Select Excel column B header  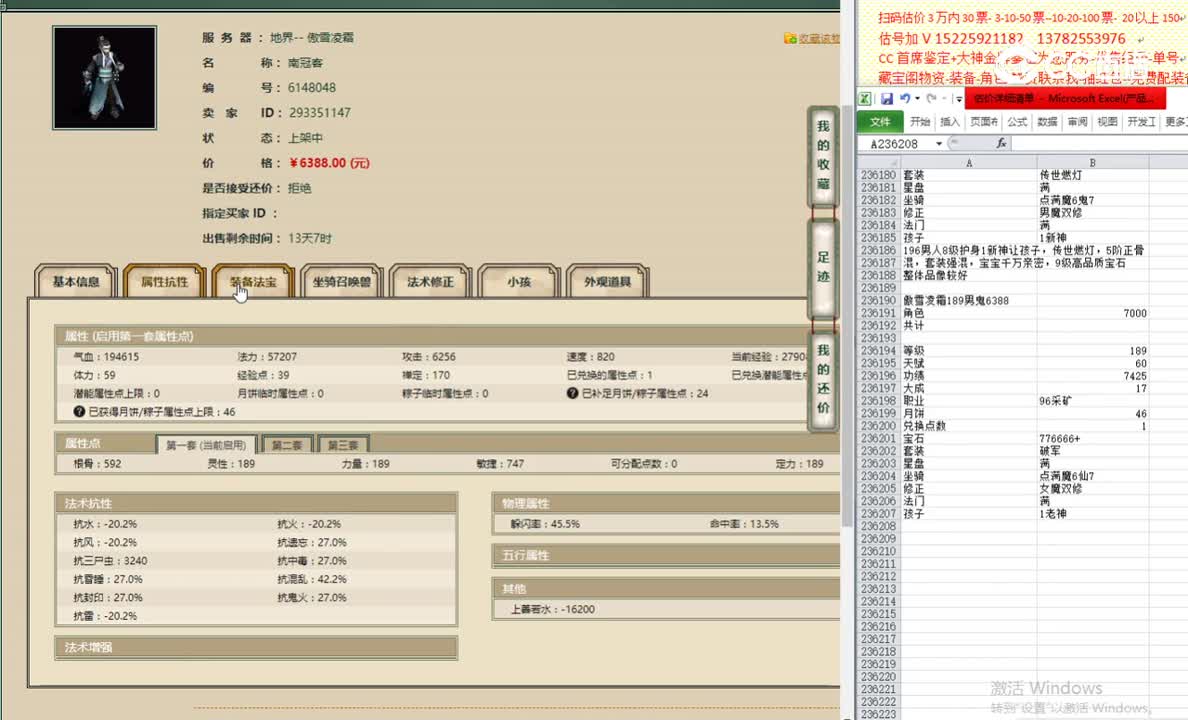pyautogui.click(x=1093, y=163)
